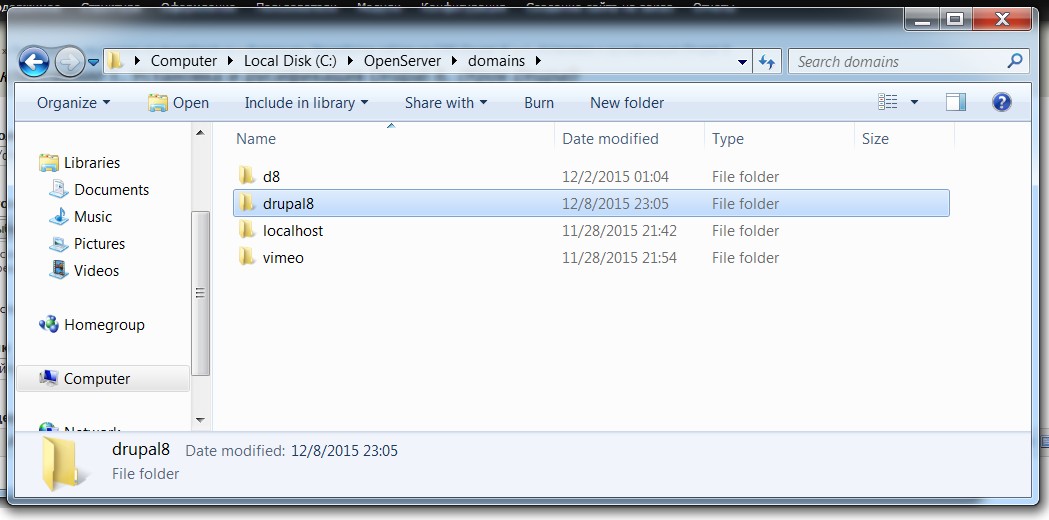The width and height of the screenshot is (1049, 520).
Task: Click the navigation pane scrollbar thumb
Action: click(x=200, y=293)
